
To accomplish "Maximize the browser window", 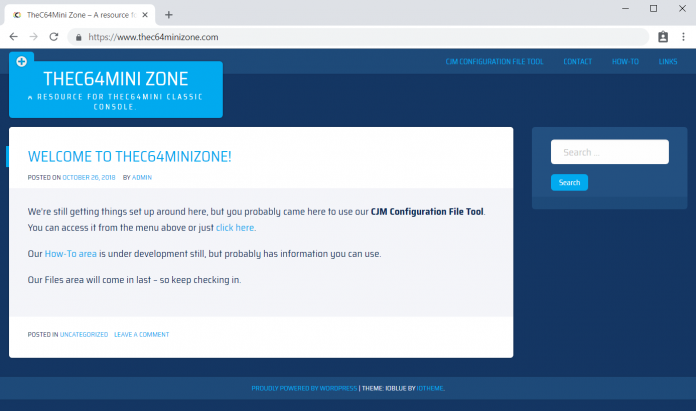I will pos(653,8).
